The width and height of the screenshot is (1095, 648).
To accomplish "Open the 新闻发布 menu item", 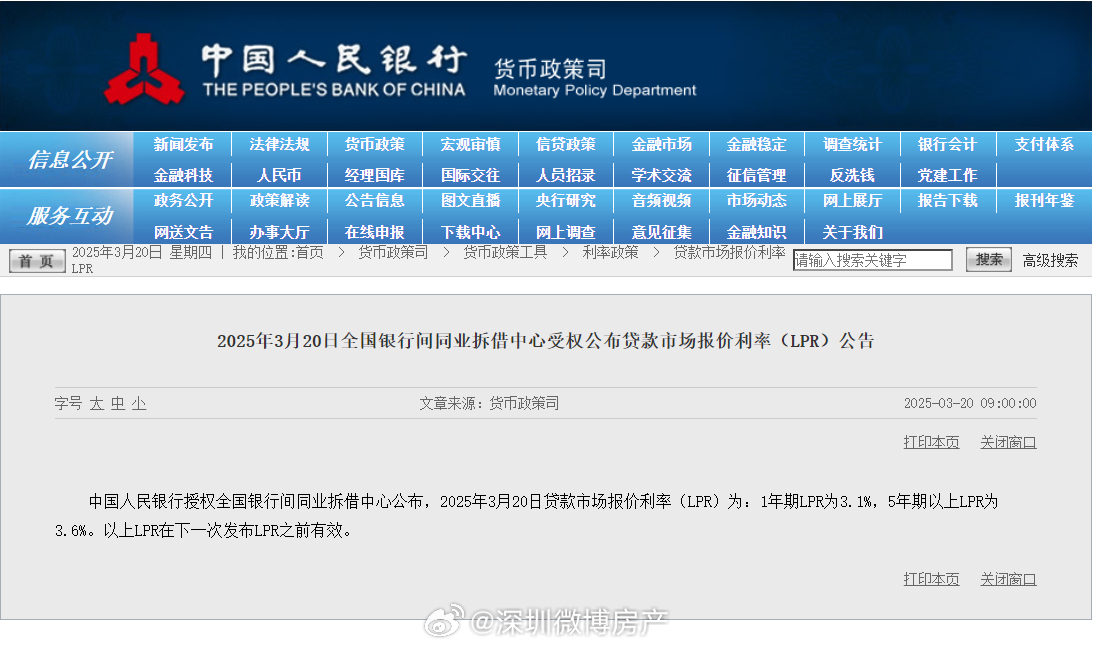I will 183,145.
